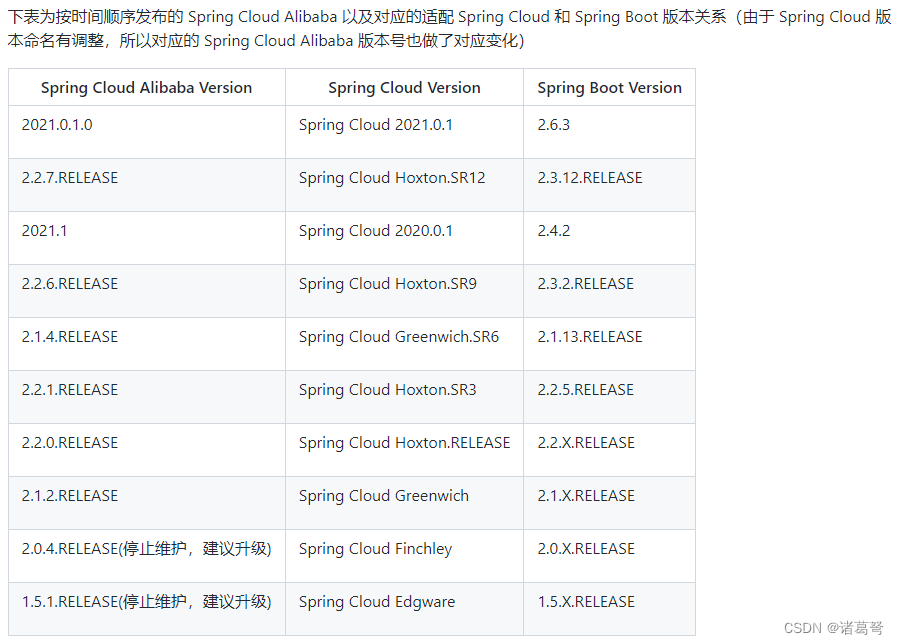Select the 2.3.12.RELEASE cell
Viewport: 899px width, 644px height.
coord(609,185)
